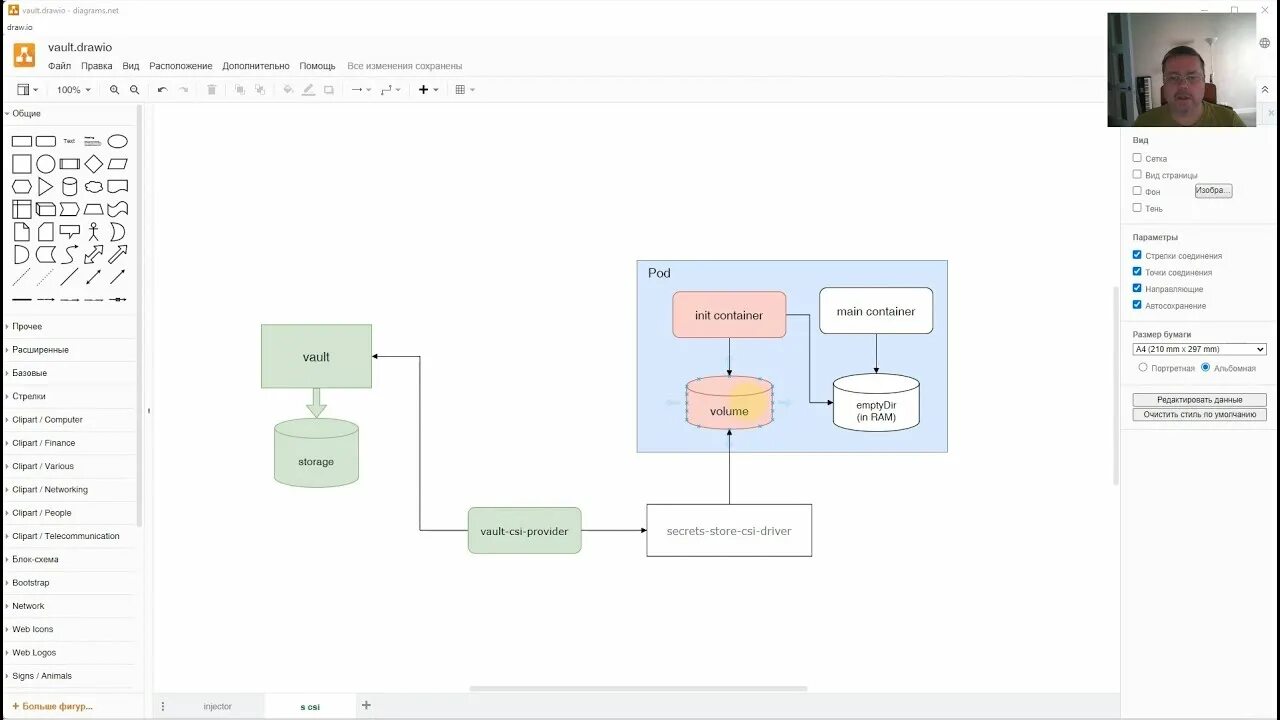Open the Расположение menu
Viewport: 1280px width, 720px height.
(181, 66)
